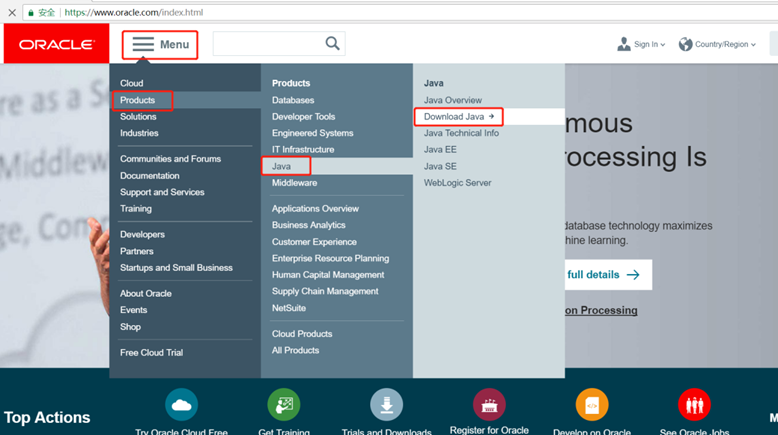Click the Develop on Oracle icon
The height and width of the screenshot is (435, 778).
[x=592, y=405]
